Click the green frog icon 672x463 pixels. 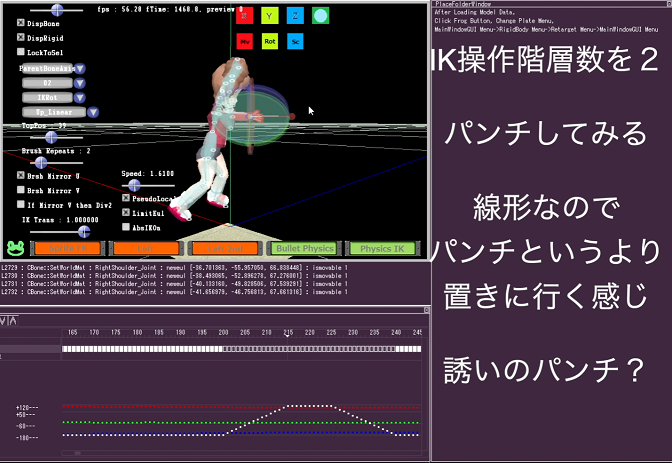point(15,246)
